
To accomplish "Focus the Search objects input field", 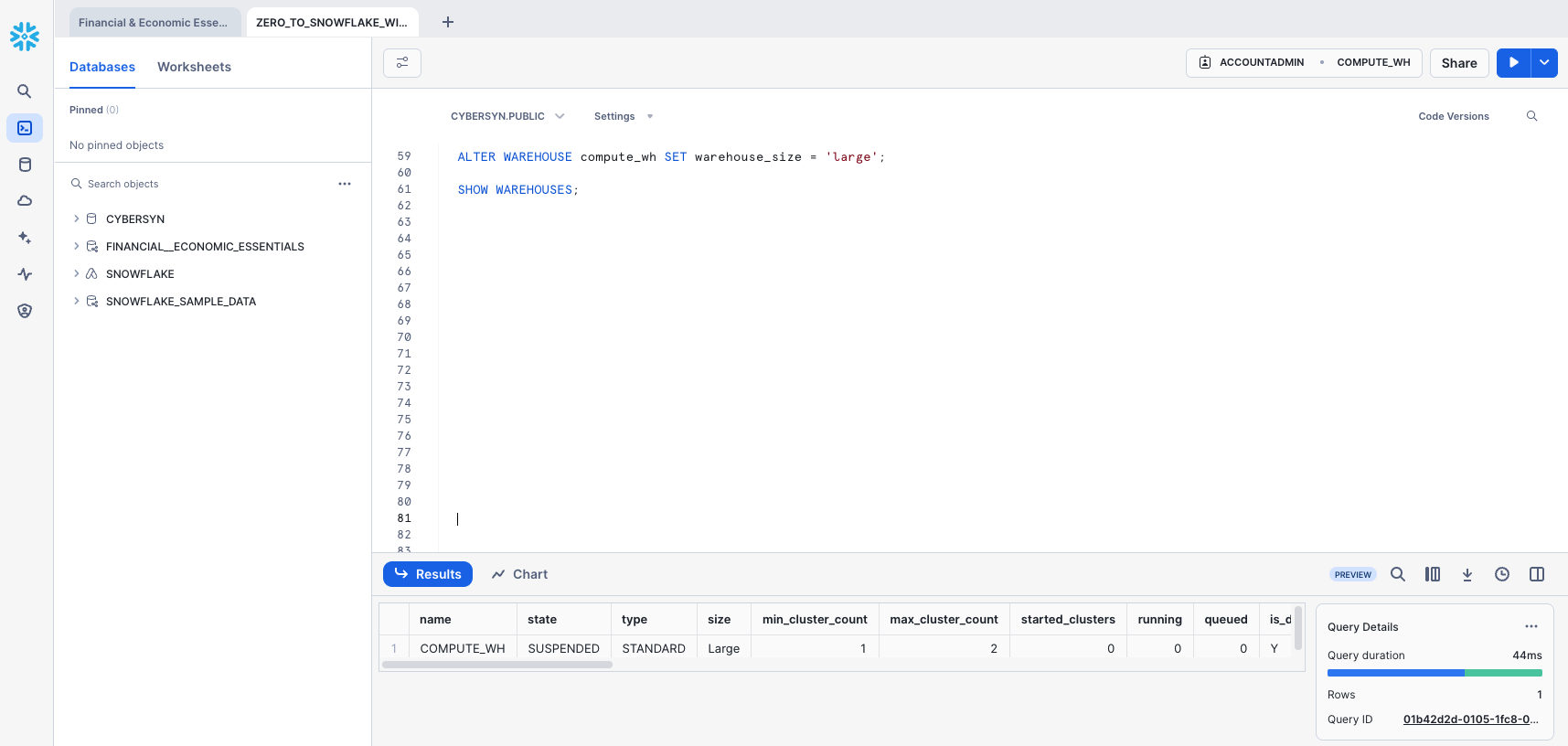I will point(206,184).
